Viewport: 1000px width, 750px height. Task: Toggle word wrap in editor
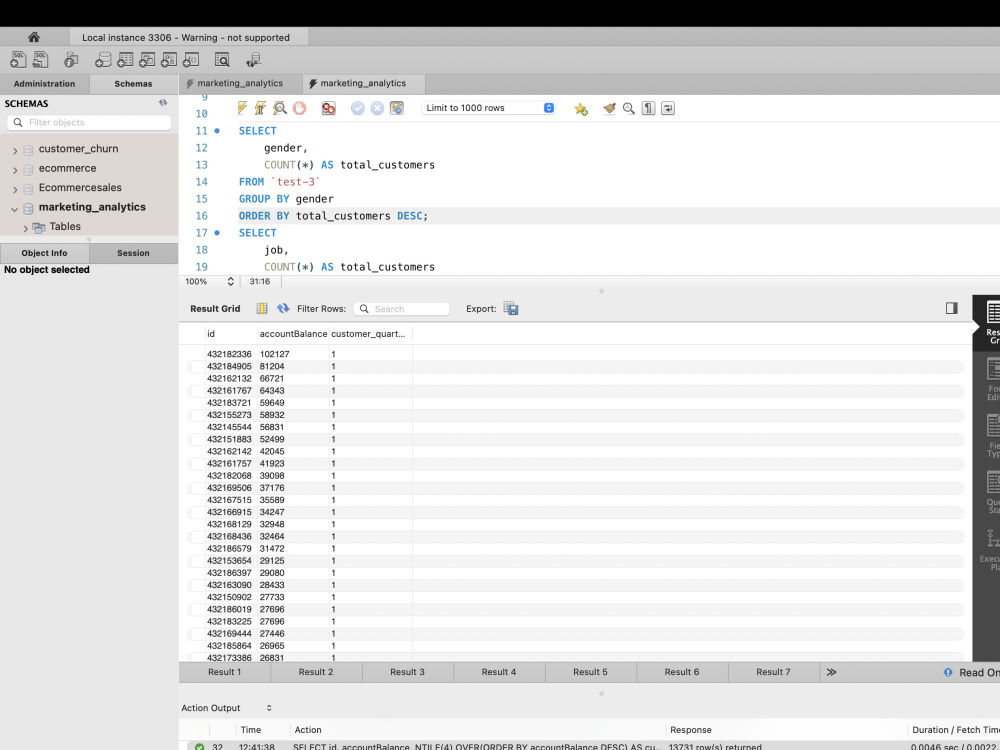[668, 108]
